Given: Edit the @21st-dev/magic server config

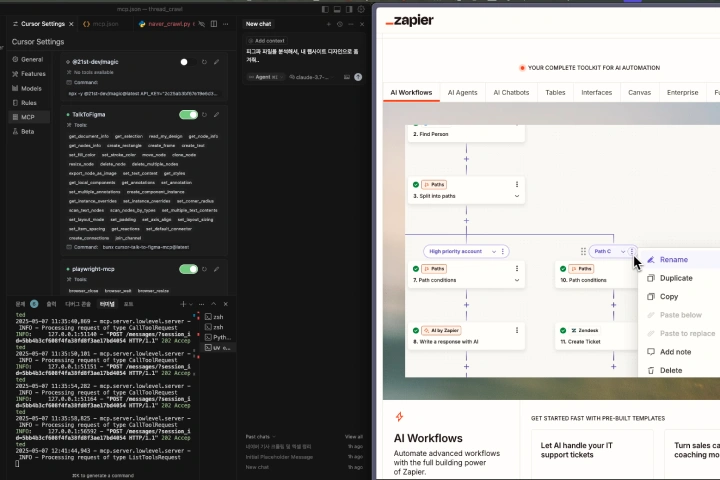Looking at the screenshot, I should click(x=216, y=62).
